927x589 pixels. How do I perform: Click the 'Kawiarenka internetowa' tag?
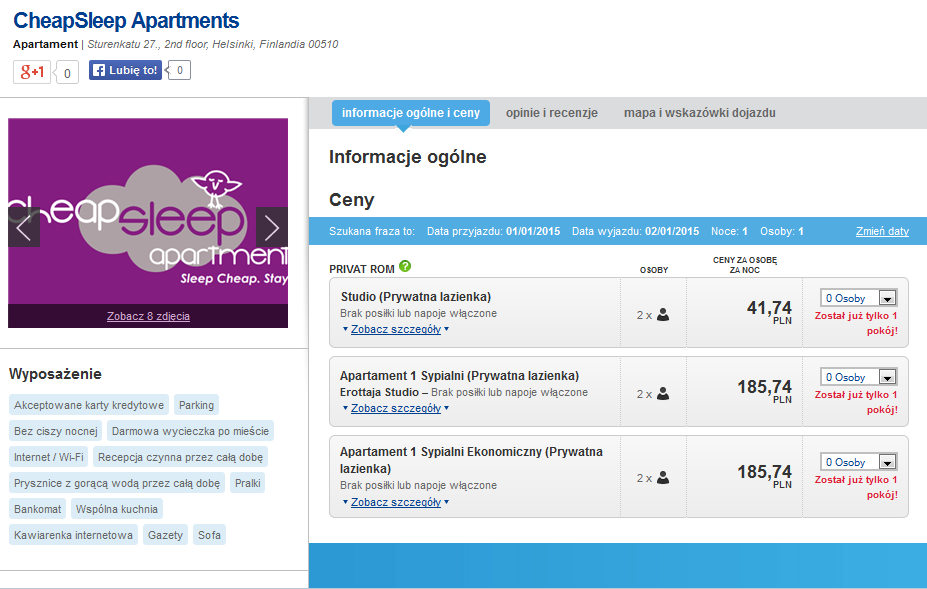tap(73, 535)
